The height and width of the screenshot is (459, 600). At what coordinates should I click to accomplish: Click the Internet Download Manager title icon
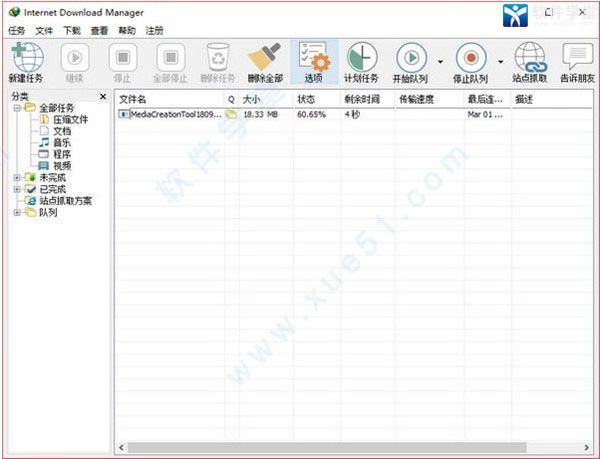click(15, 12)
